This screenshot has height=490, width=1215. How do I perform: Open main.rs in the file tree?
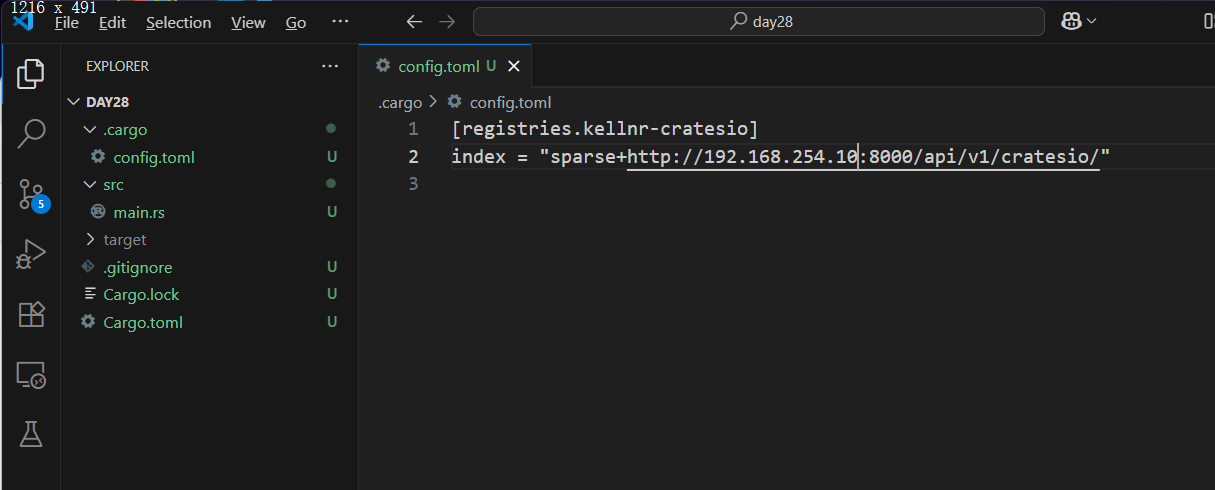pyautogui.click(x=140, y=212)
